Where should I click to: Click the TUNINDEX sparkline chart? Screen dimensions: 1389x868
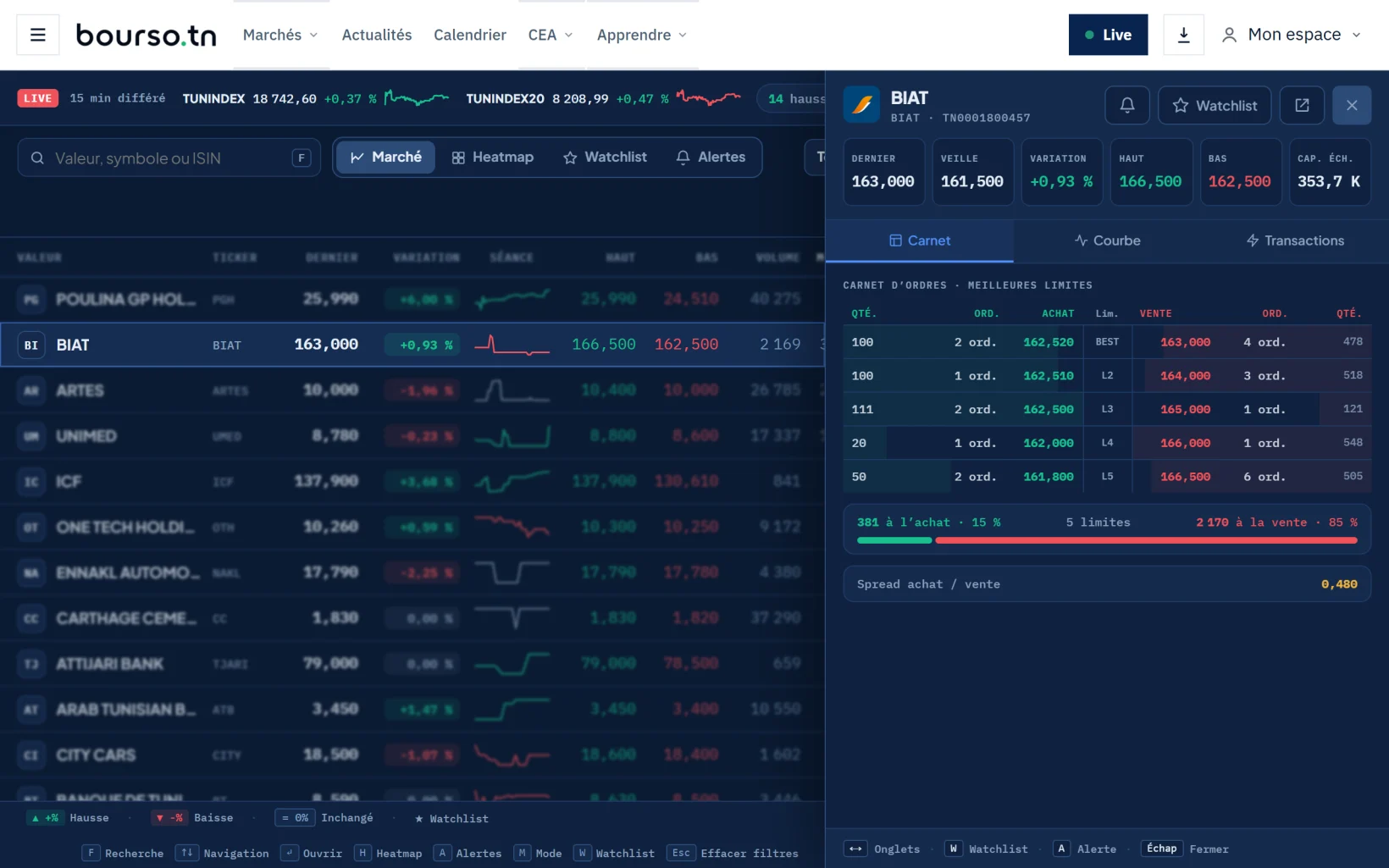tap(417, 98)
